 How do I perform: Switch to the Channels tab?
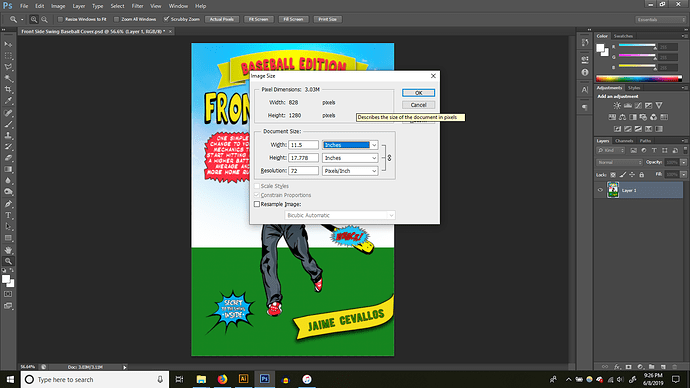[x=624, y=141]
